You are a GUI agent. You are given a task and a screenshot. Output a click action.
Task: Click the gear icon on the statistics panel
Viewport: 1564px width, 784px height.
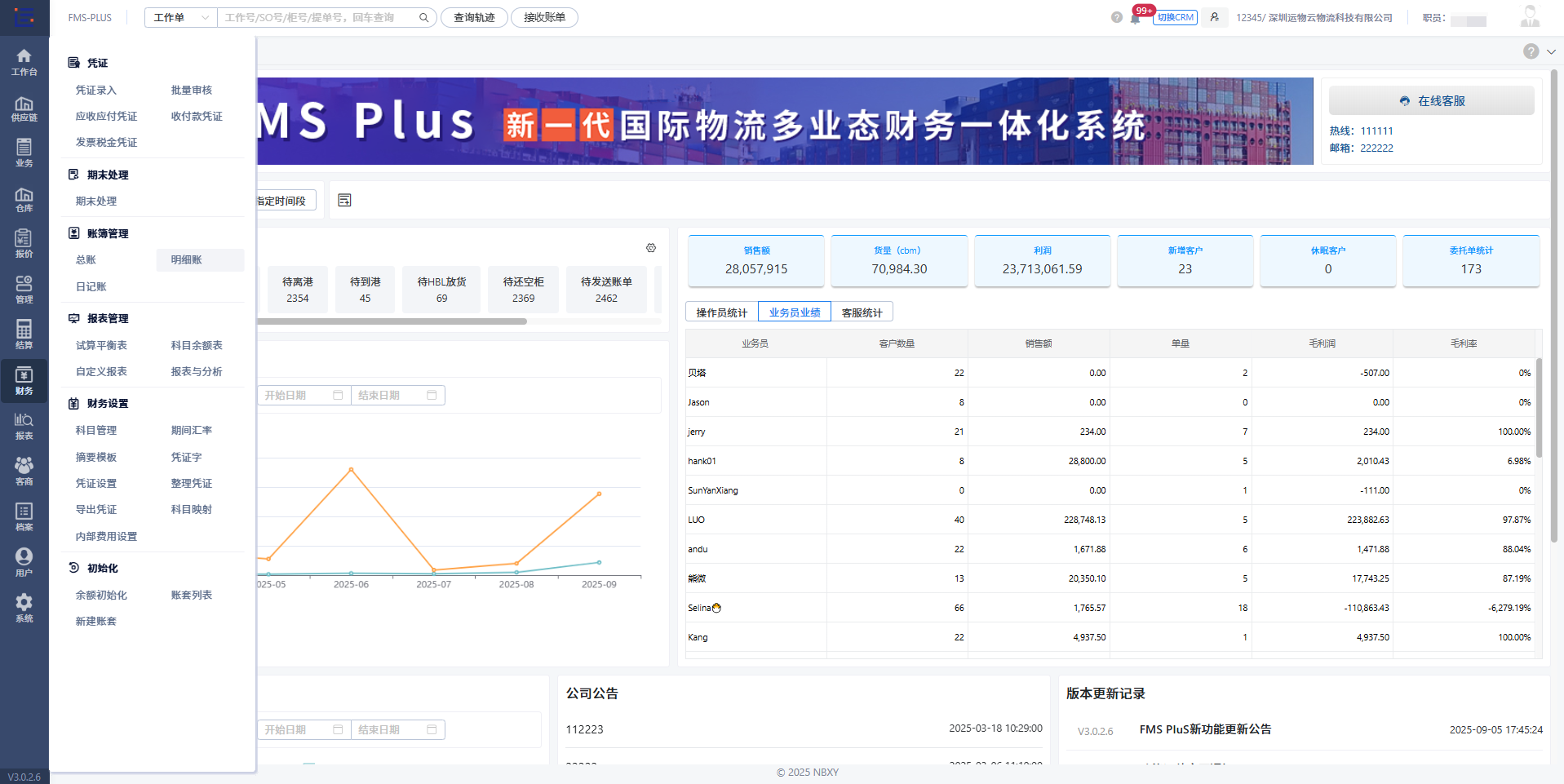coord(650,247)
